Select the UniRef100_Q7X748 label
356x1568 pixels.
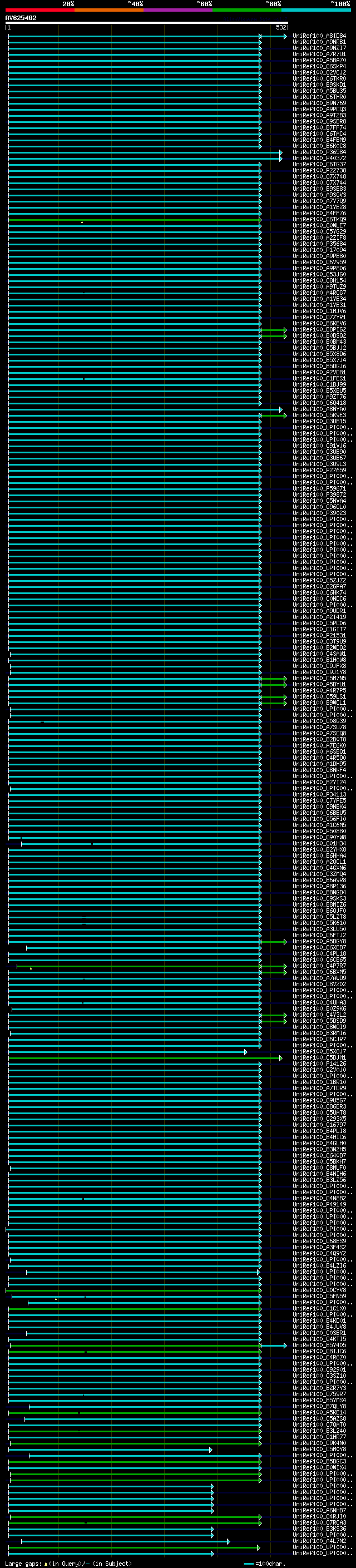319,176
